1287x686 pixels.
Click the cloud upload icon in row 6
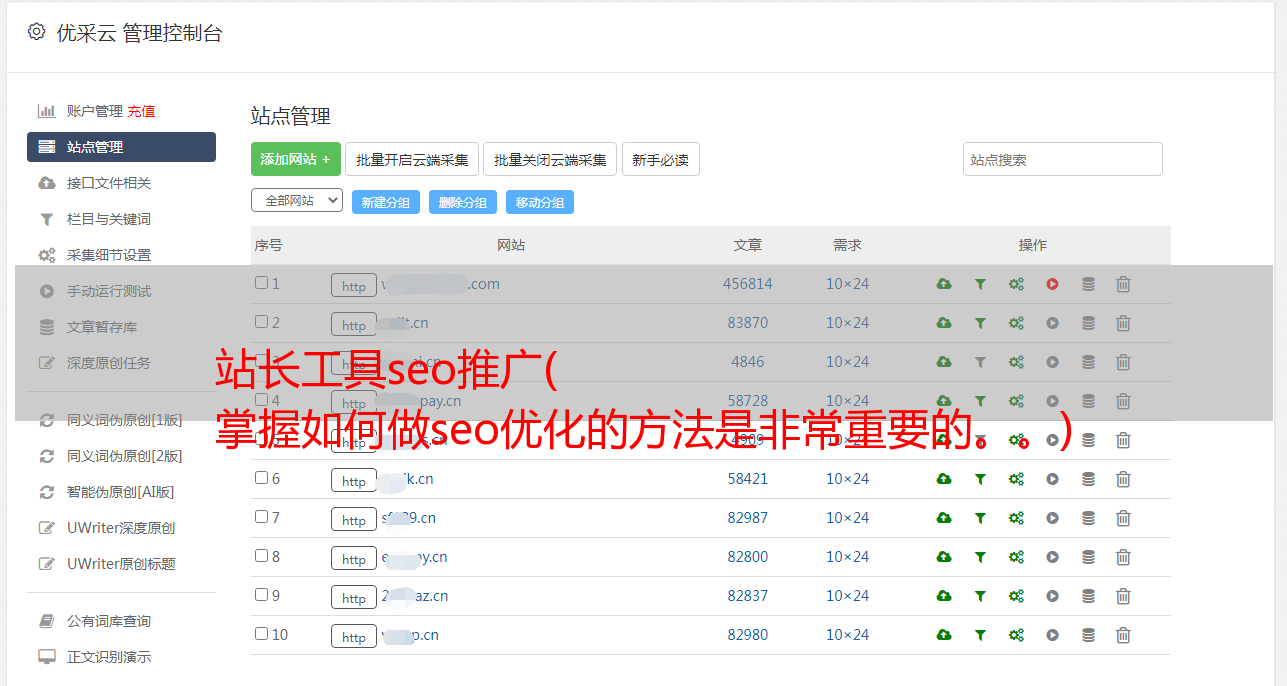(944, 479)
